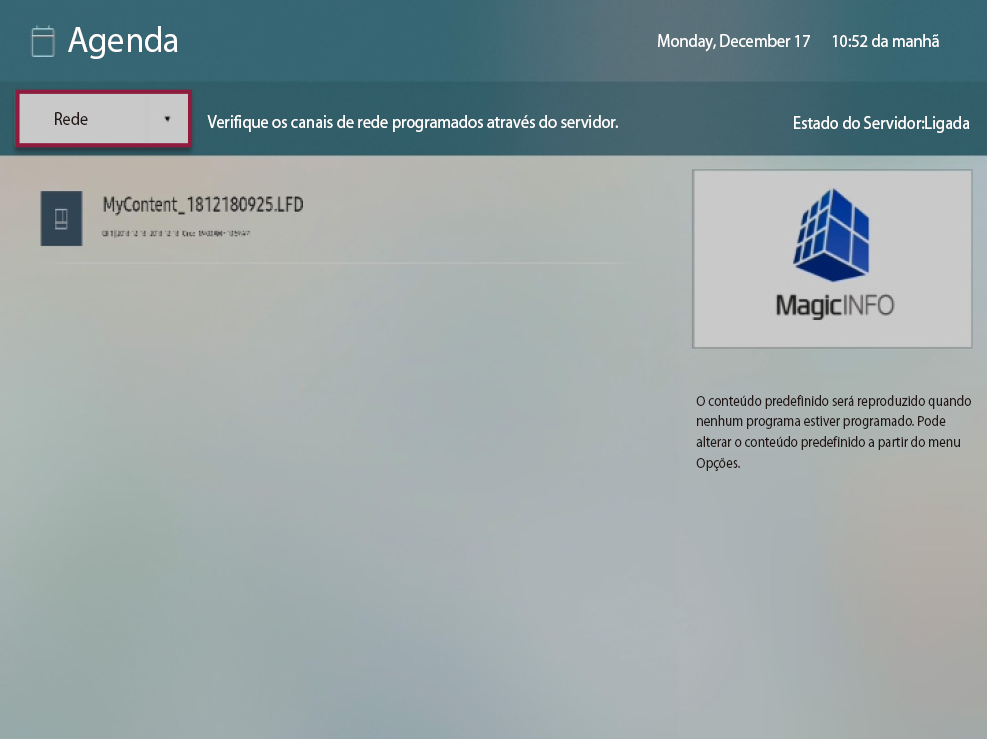Click the 'O conteúdo predefinido' help paragraph
Viewport: 987px width, 739px height.
pyautogui.click(x=833, y=432)
